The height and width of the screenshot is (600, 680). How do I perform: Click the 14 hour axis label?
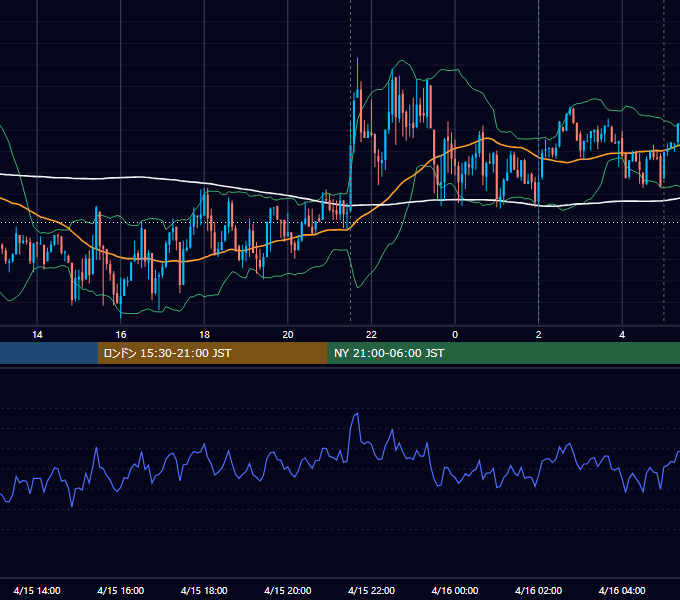pyautogui.click(x=37, y=335)
